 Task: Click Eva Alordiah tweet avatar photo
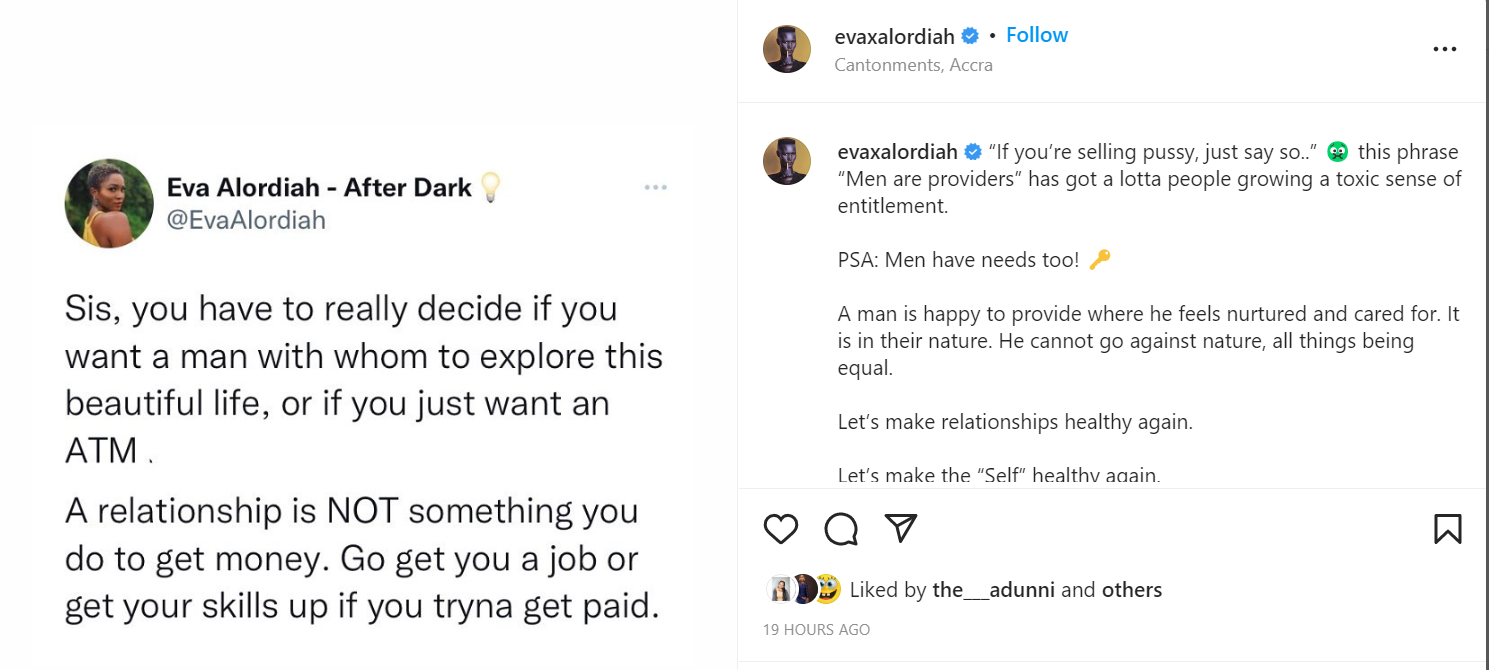pyautogui.click(x=109, y=203)
